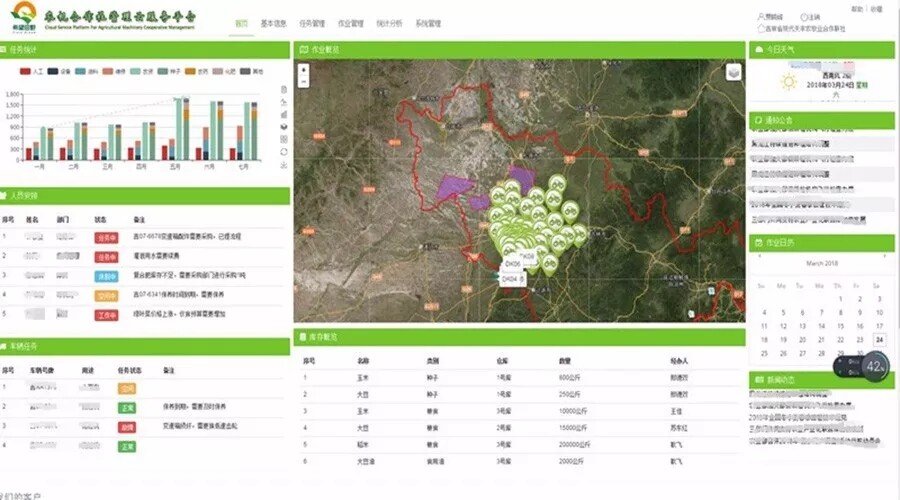Click the 新闻动态 header icon

(759, 380)
